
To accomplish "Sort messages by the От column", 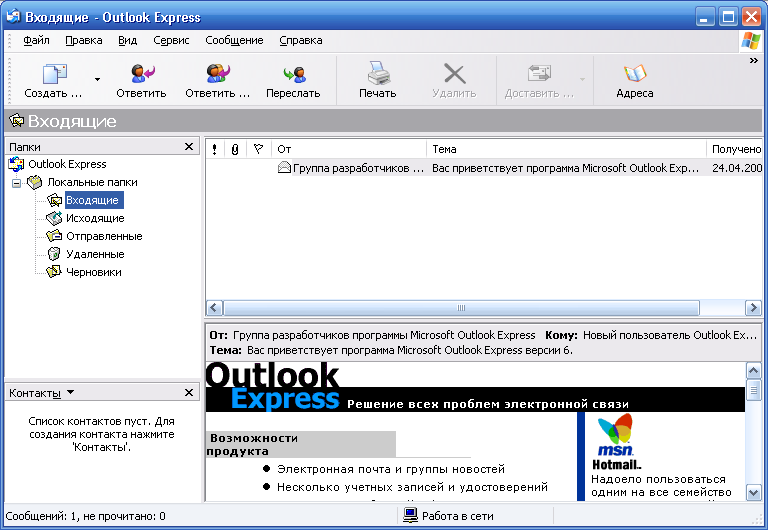I will (349, 149).
